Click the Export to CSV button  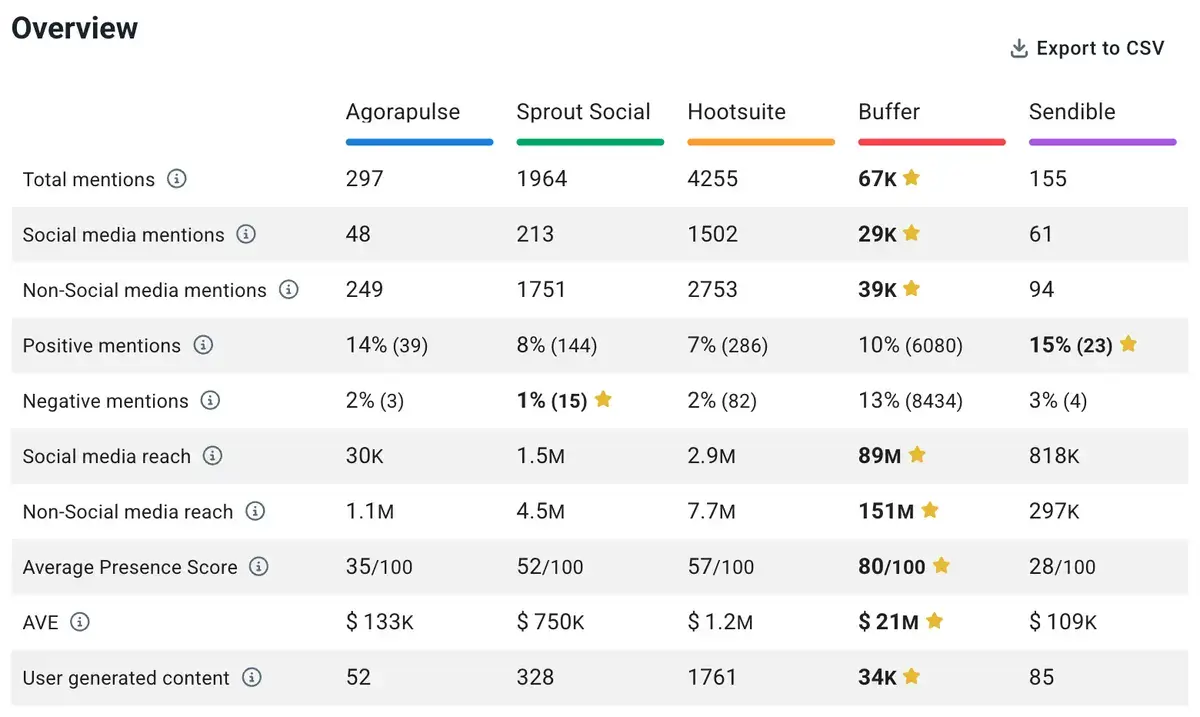point(1098,47)
